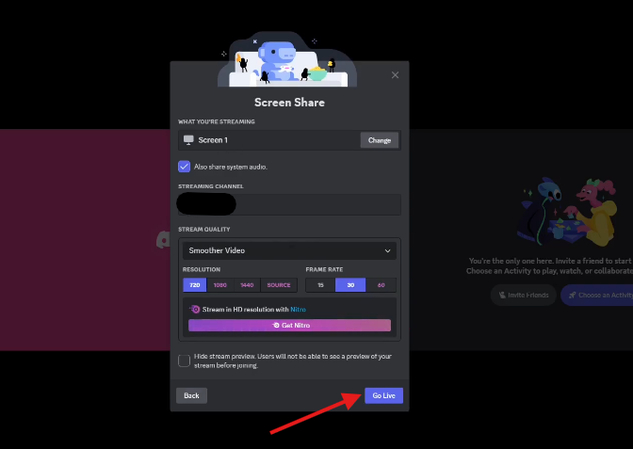
Task: Click the Screen Share dialog title
Action: click(289, 103)
